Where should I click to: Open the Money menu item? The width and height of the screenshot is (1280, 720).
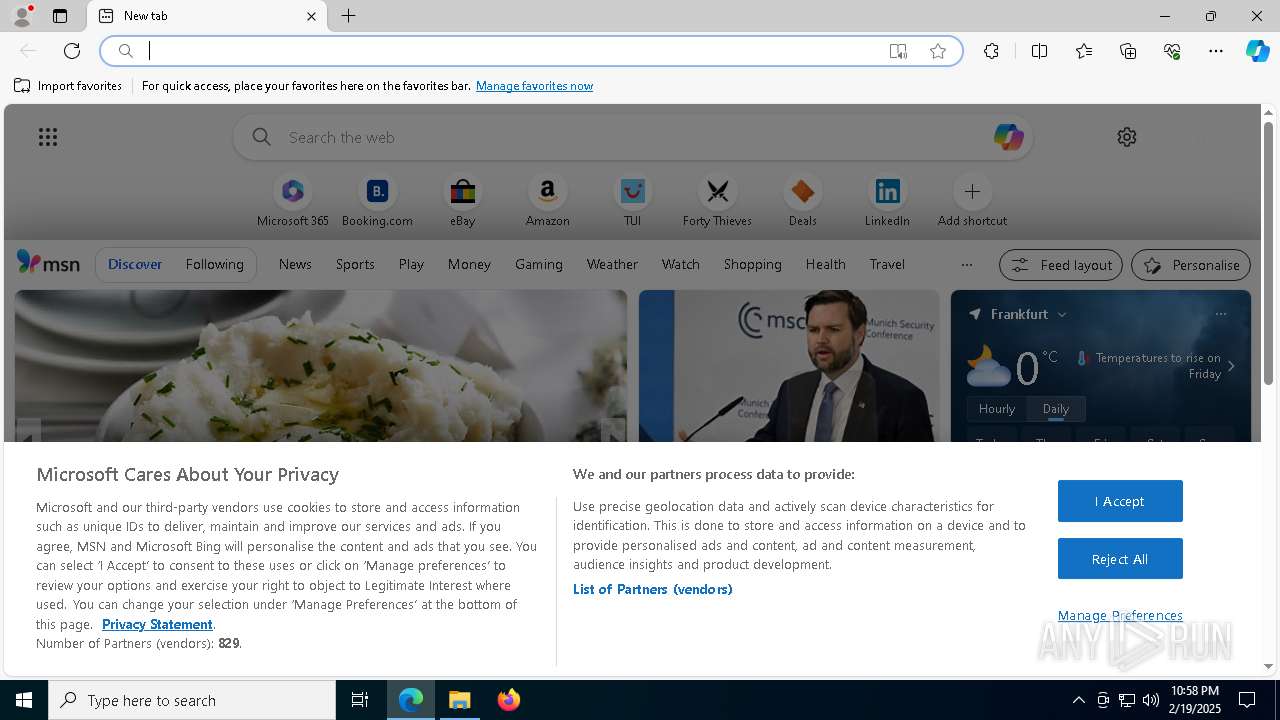469,264
